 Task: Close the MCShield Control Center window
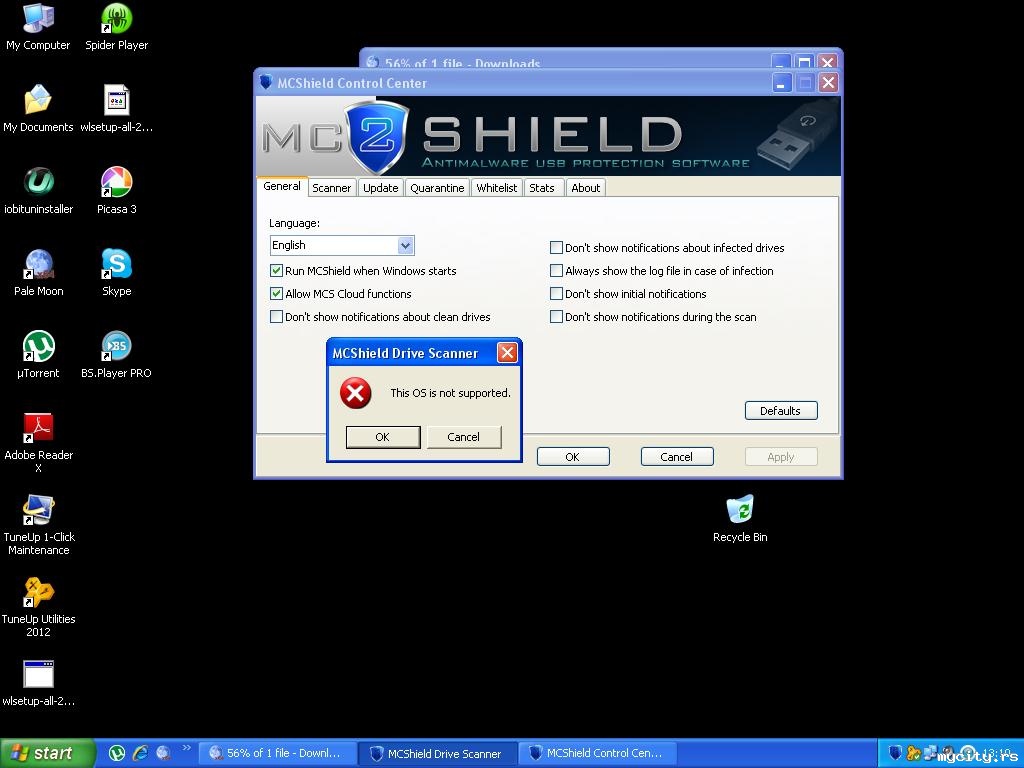[828, 82]
